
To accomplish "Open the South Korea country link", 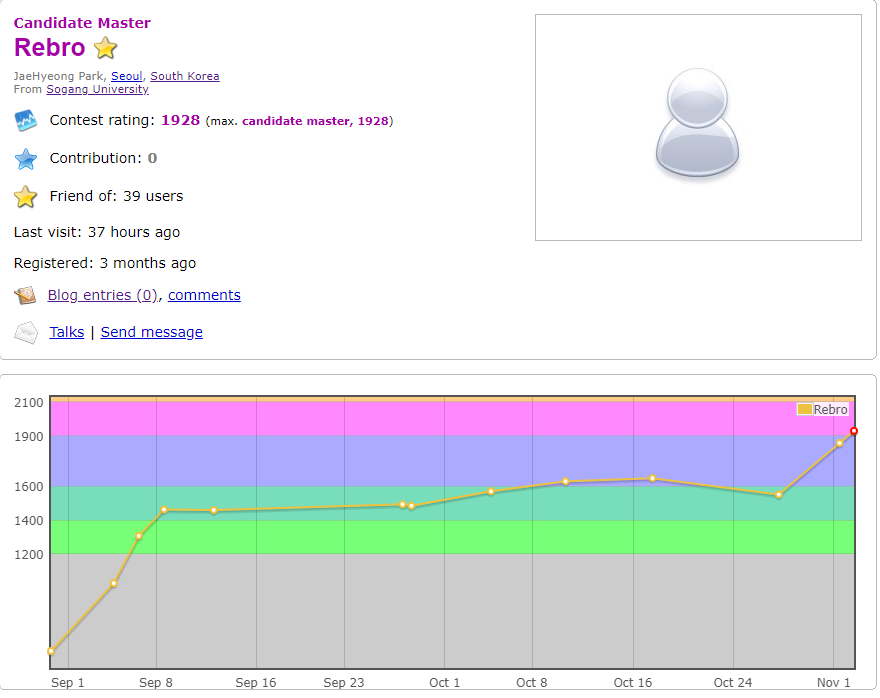I will (185, 76).
